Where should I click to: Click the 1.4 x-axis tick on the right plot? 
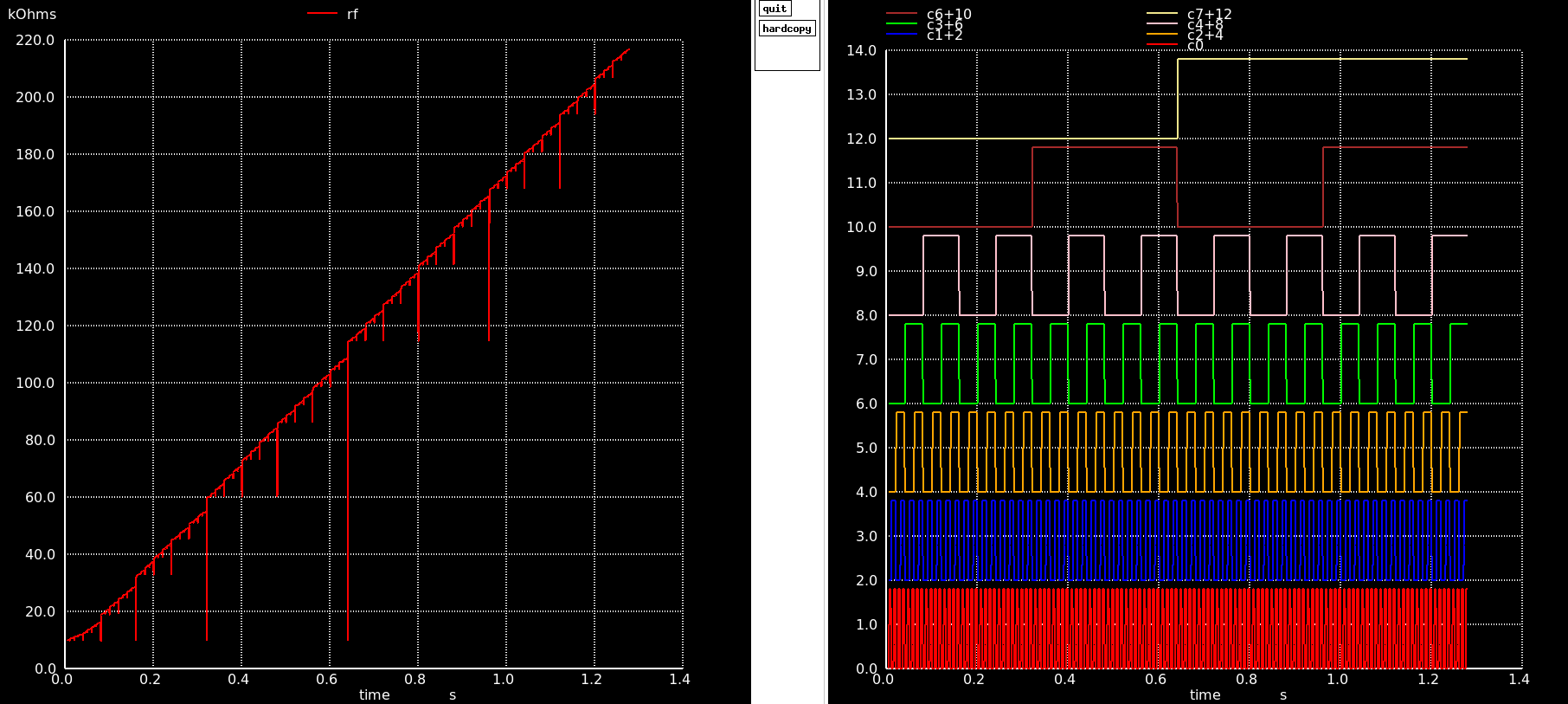click(1519, 679)
